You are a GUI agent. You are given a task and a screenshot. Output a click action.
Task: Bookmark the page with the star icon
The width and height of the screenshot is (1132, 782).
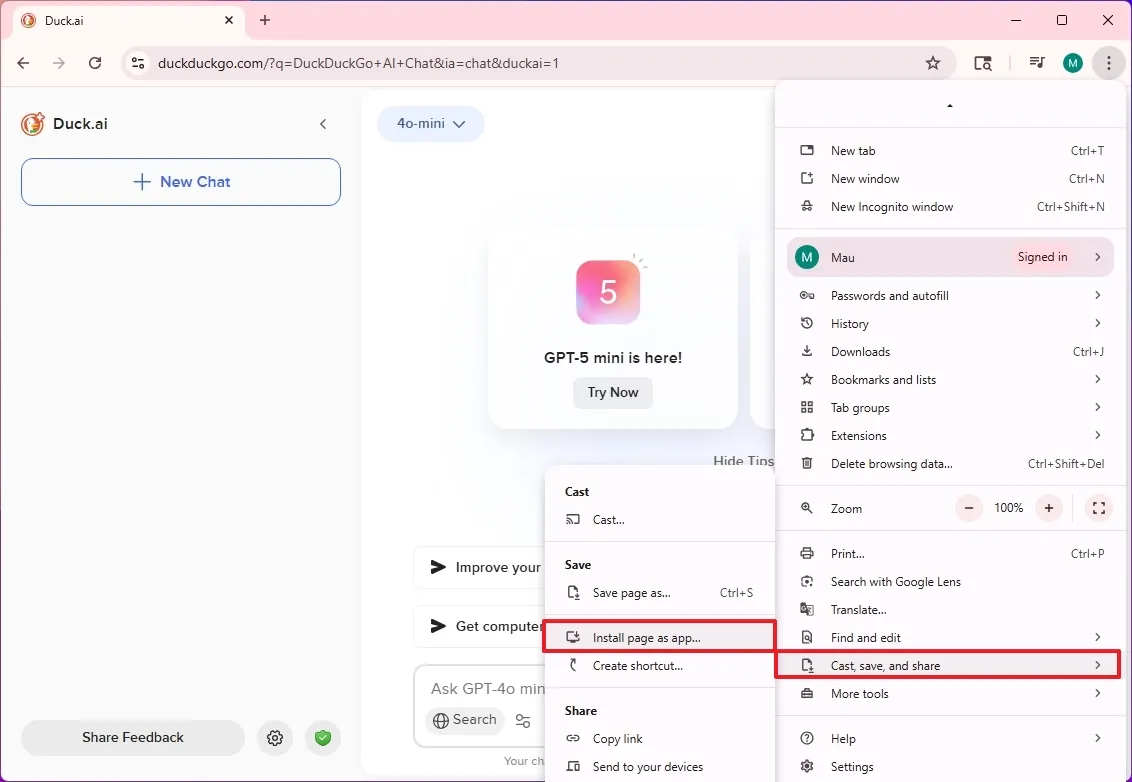932,62
